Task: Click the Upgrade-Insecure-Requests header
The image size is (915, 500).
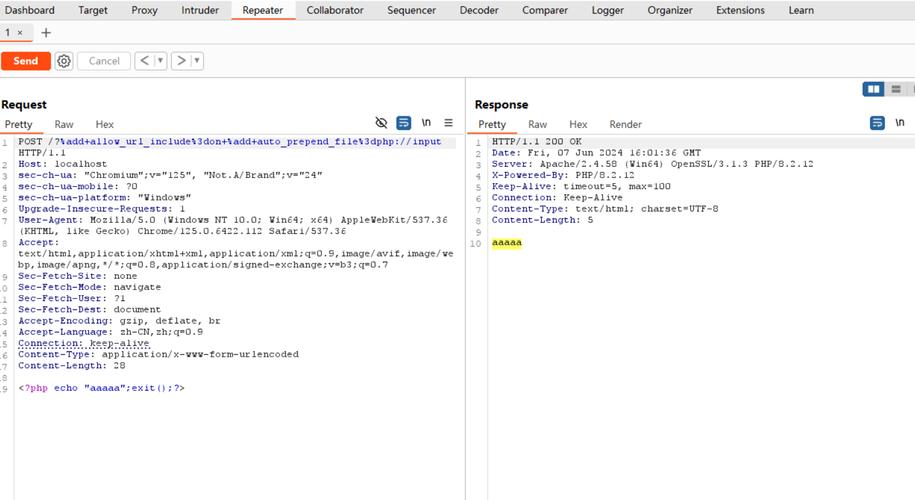Action: 102,209
